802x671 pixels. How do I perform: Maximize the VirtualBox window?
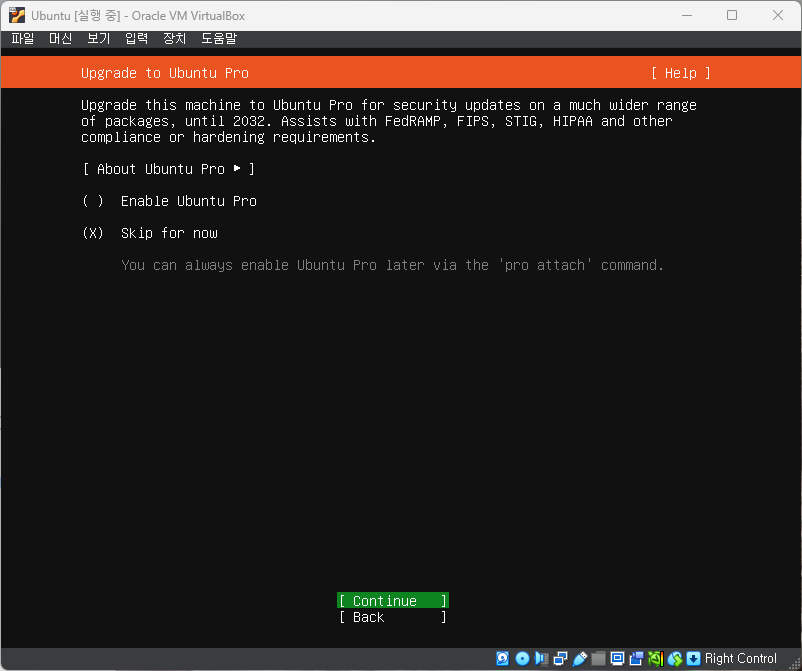732,15
